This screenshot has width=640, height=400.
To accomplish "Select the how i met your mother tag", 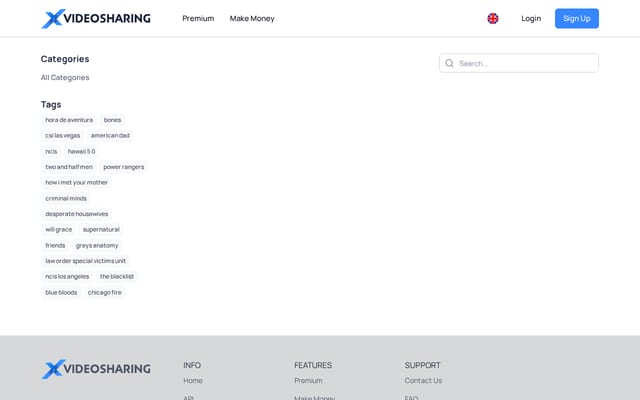I will click(76, 182).
